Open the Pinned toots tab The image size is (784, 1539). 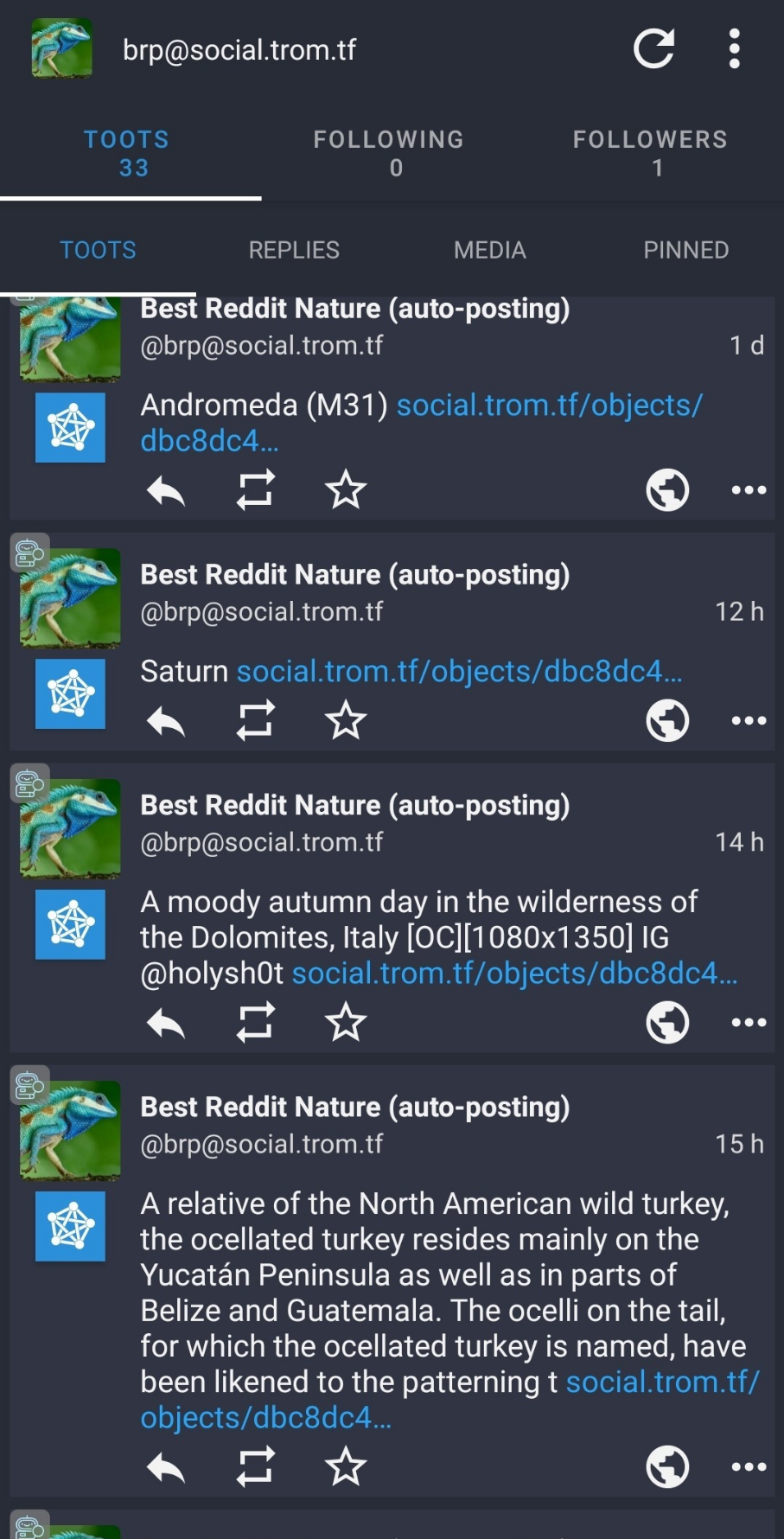click(x=685, y=250)
